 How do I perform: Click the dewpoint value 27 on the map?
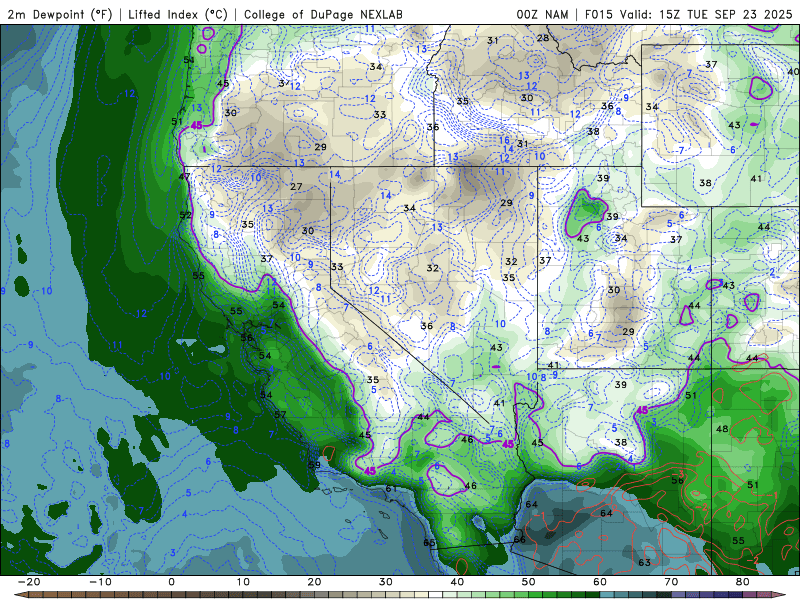click(296, 187)
